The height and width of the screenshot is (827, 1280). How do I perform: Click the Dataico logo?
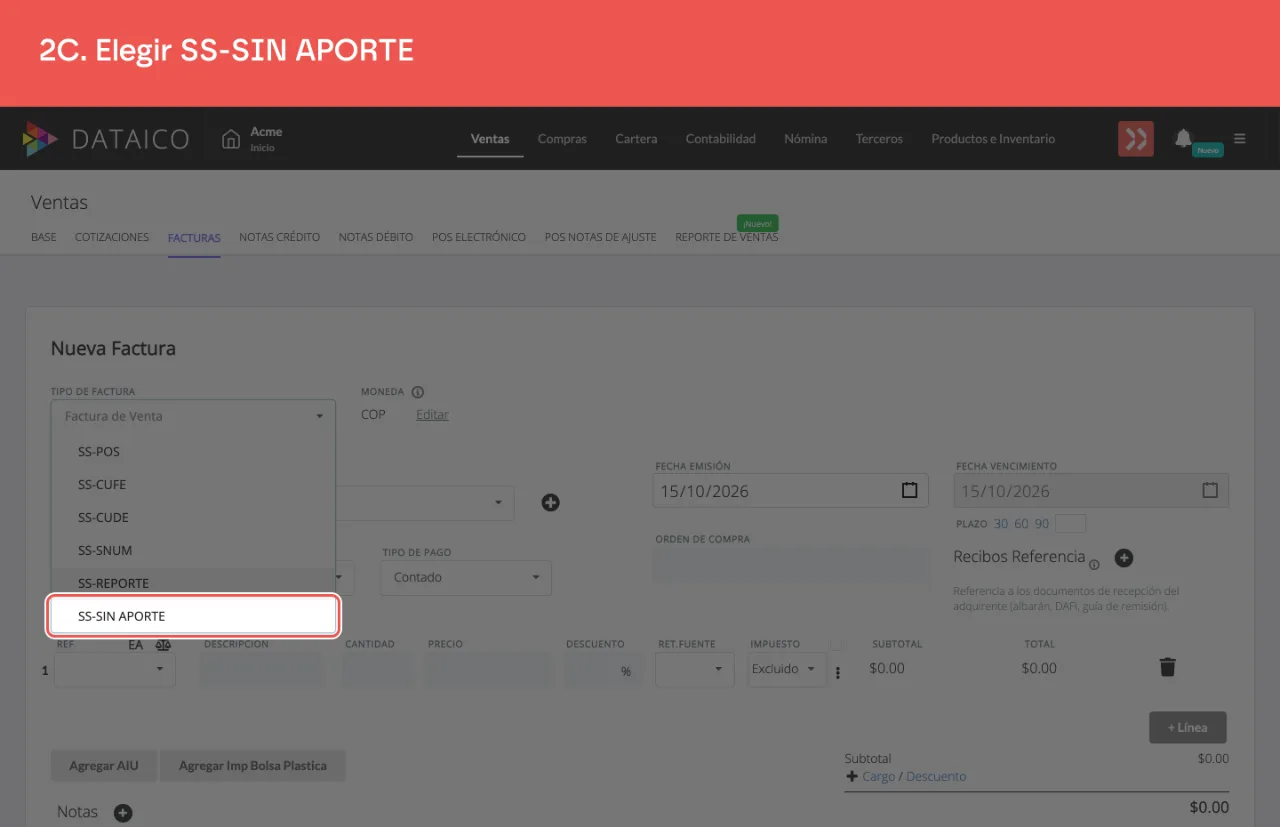point(106,139)
